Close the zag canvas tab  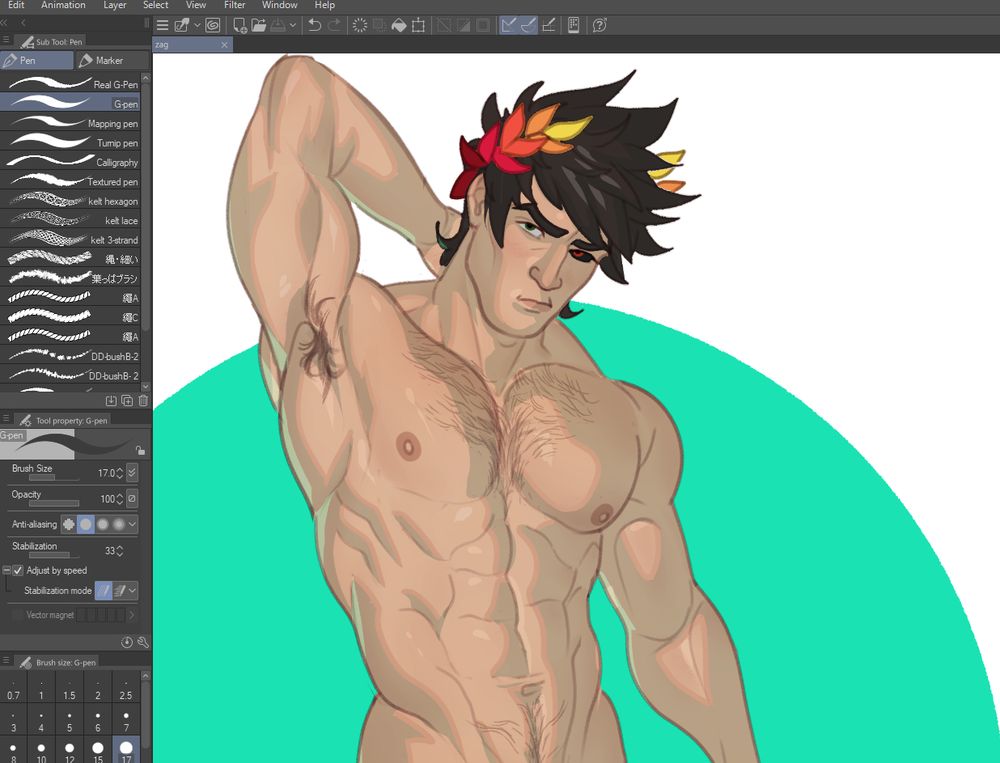pos(224,45)
